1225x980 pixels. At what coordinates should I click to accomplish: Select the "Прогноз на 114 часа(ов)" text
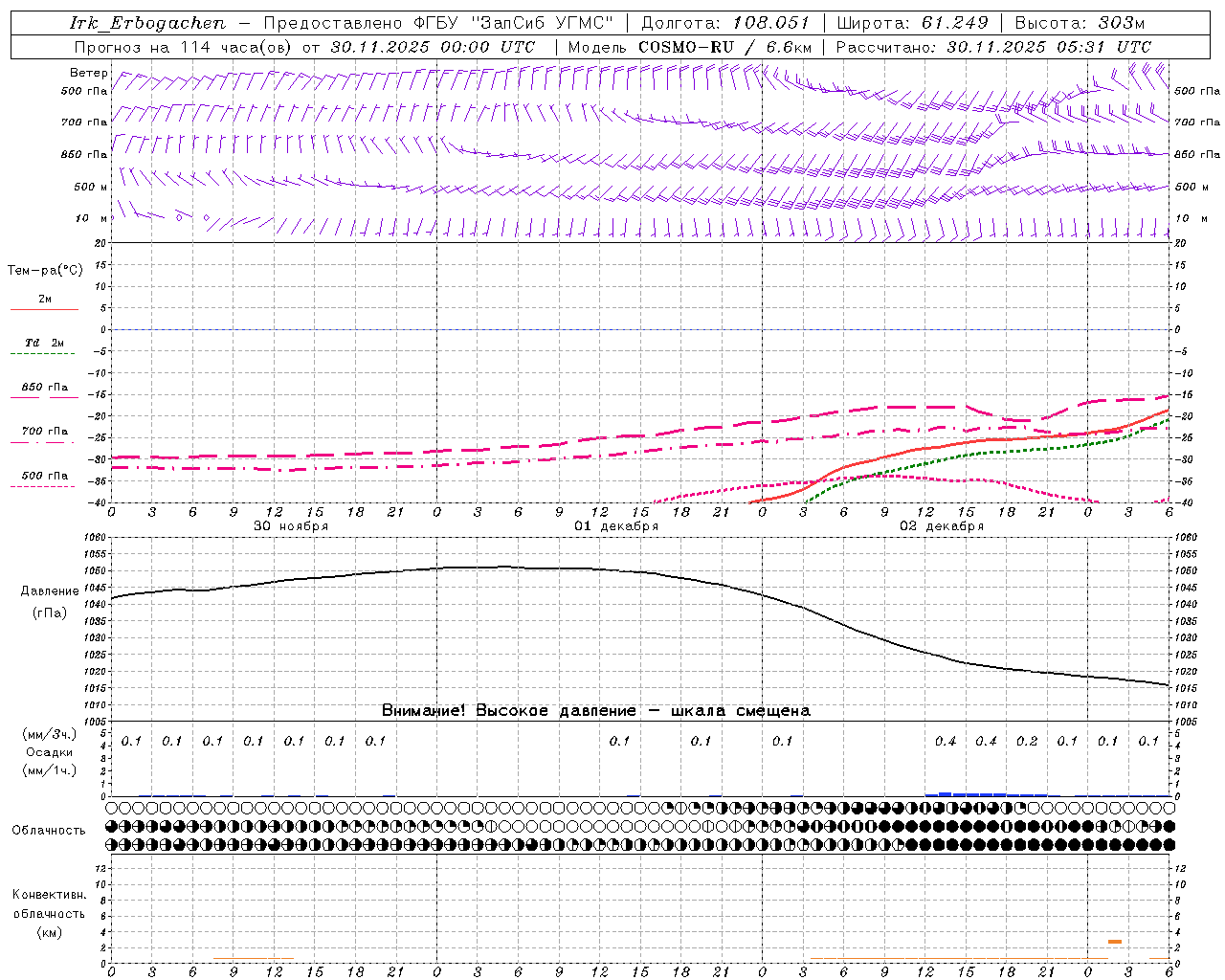[x=185, y=47]
